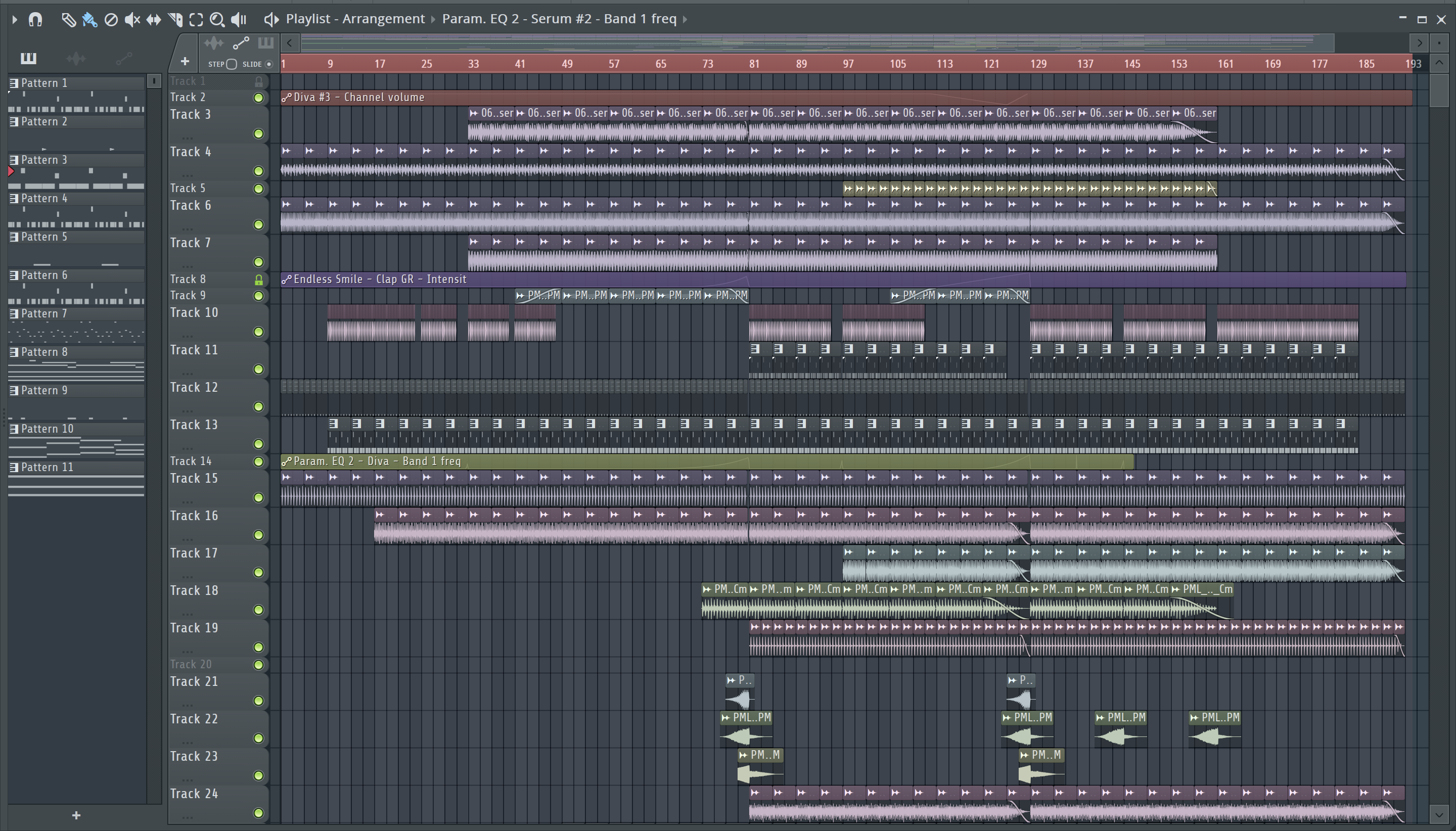
Task: Select the Slice tool
Action: click(175, 20)
